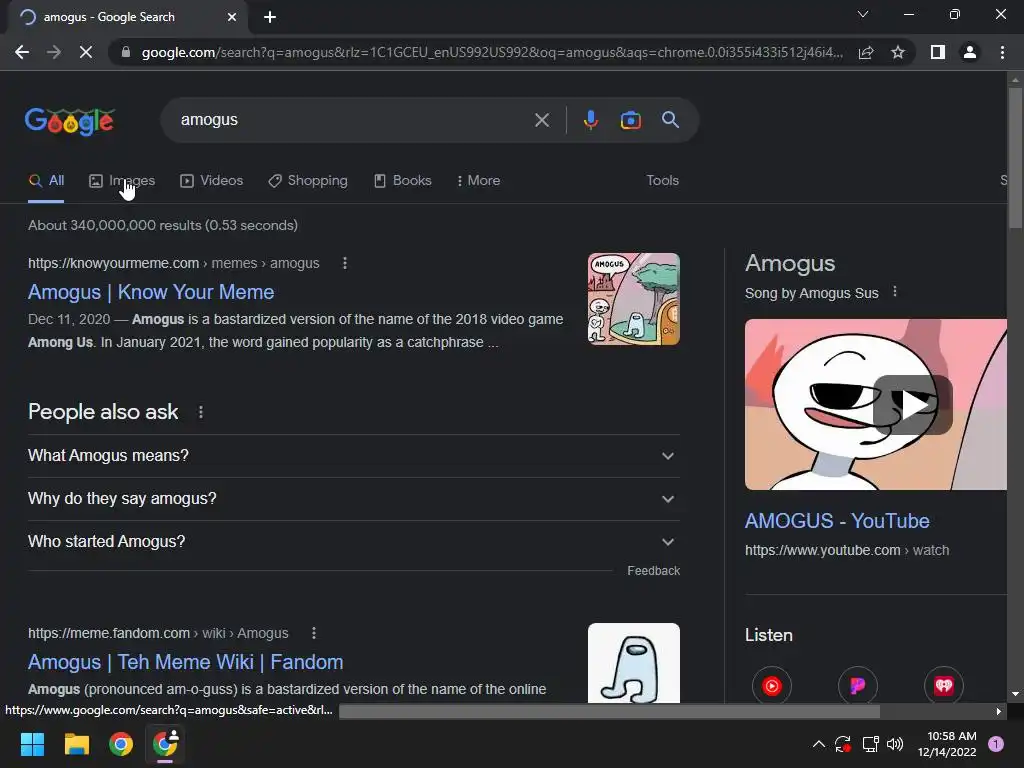Click horizontal scrollbar right arrow
Viewport: 1024px width, 768px height.
(x=998, y=711)
